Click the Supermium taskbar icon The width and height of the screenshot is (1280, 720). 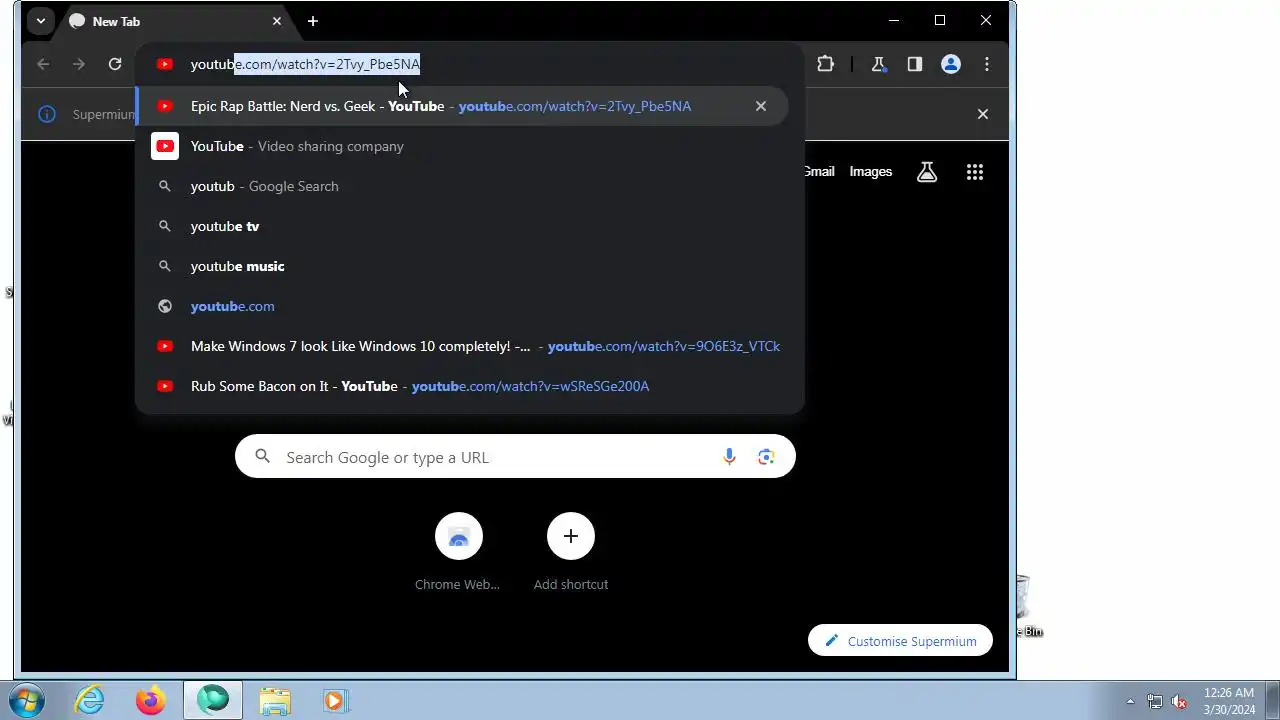click(213, 700)
